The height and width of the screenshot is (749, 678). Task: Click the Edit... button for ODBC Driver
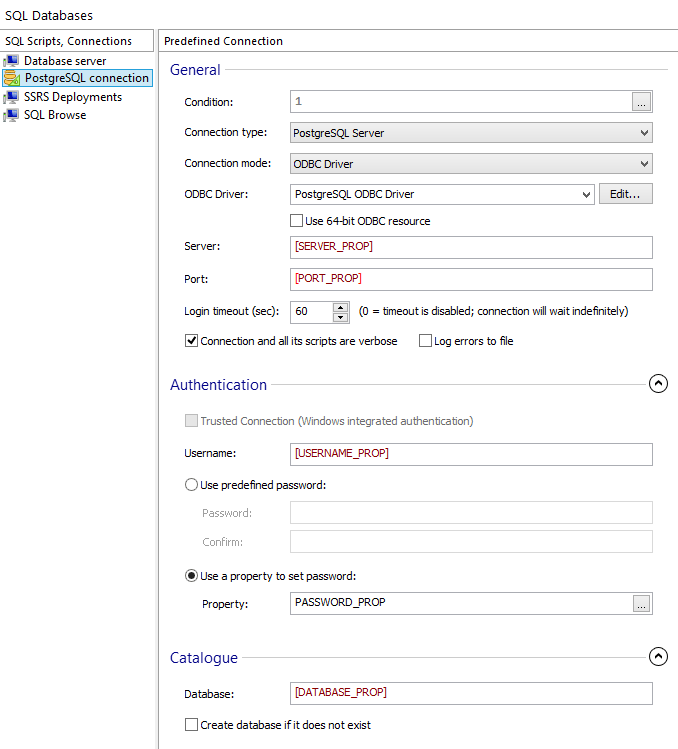625,194
